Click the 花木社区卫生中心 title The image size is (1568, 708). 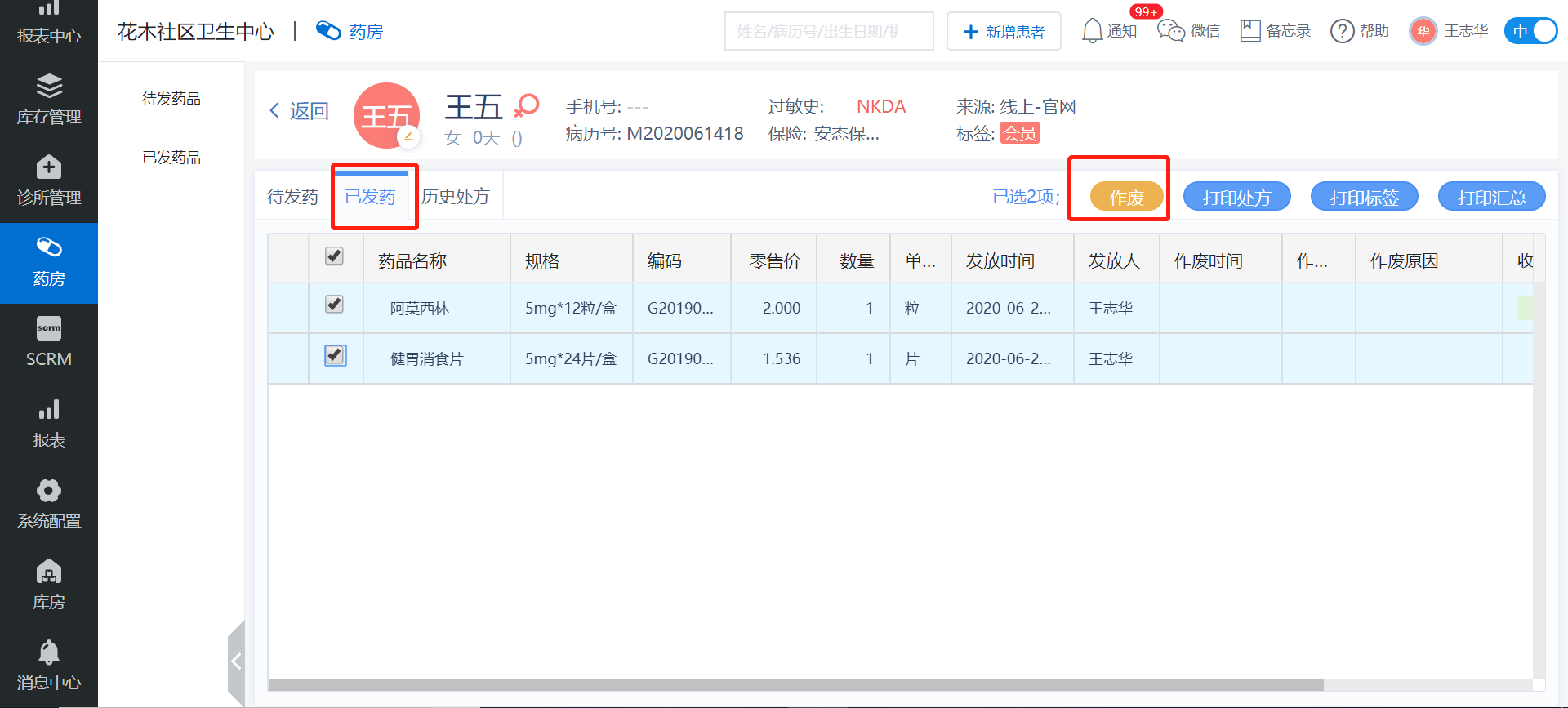pyautogui.click(x=196, y=31)
